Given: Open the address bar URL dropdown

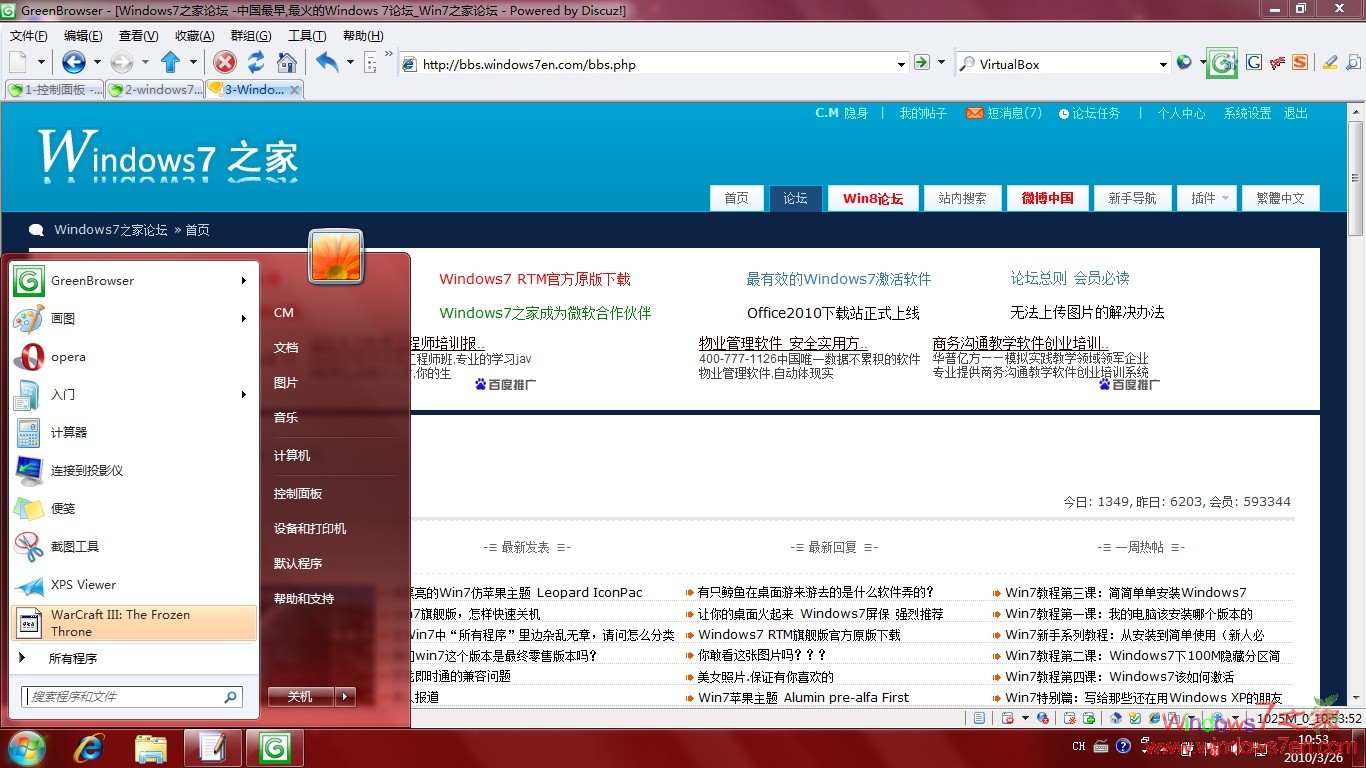Looking at the screenshot, I should click(901, 64).
